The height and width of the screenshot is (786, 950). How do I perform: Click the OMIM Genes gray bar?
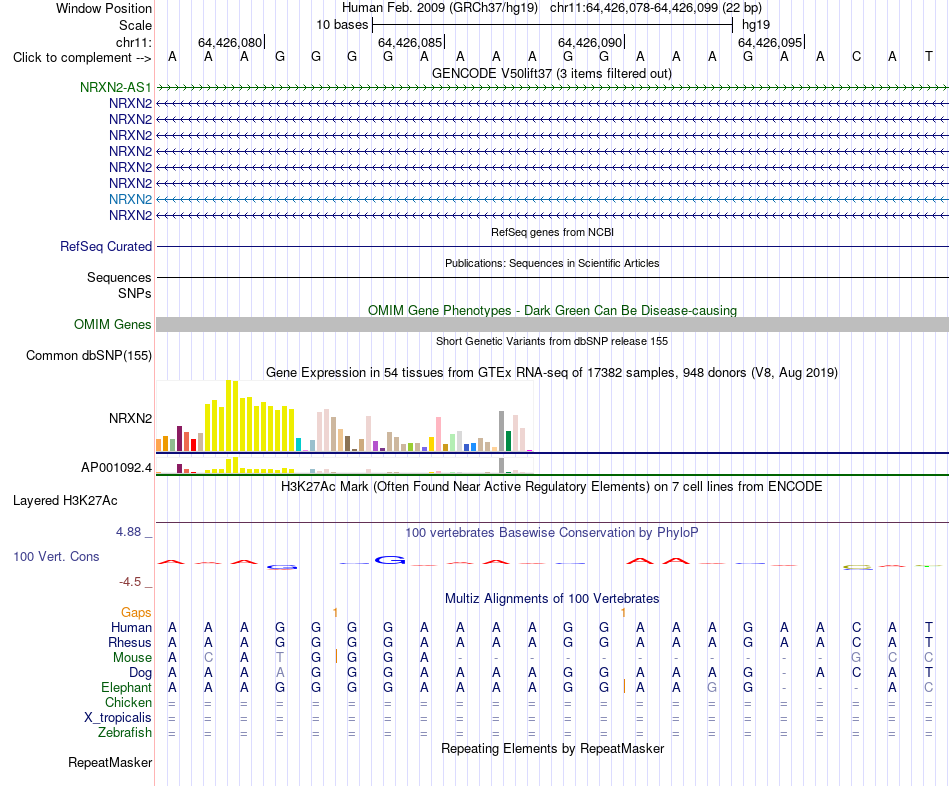(x=552, y=324)
